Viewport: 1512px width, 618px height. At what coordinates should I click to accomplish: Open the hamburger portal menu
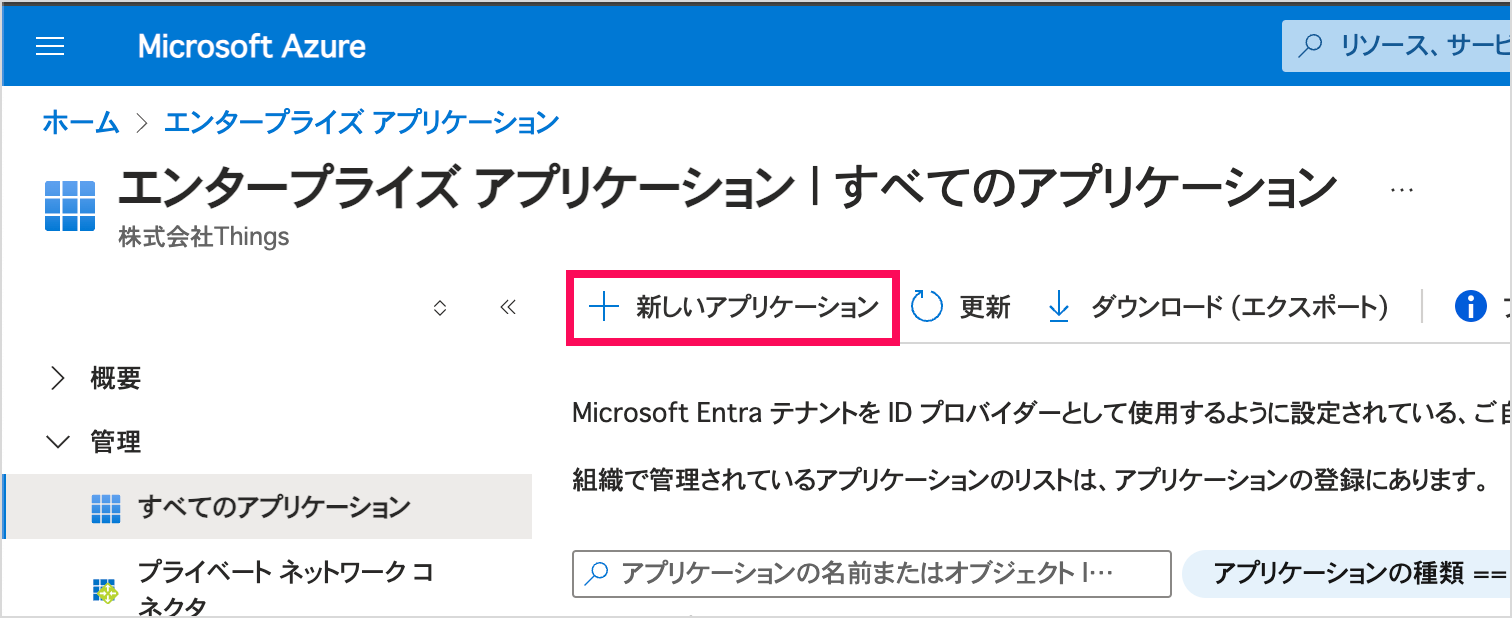[50, 46]
